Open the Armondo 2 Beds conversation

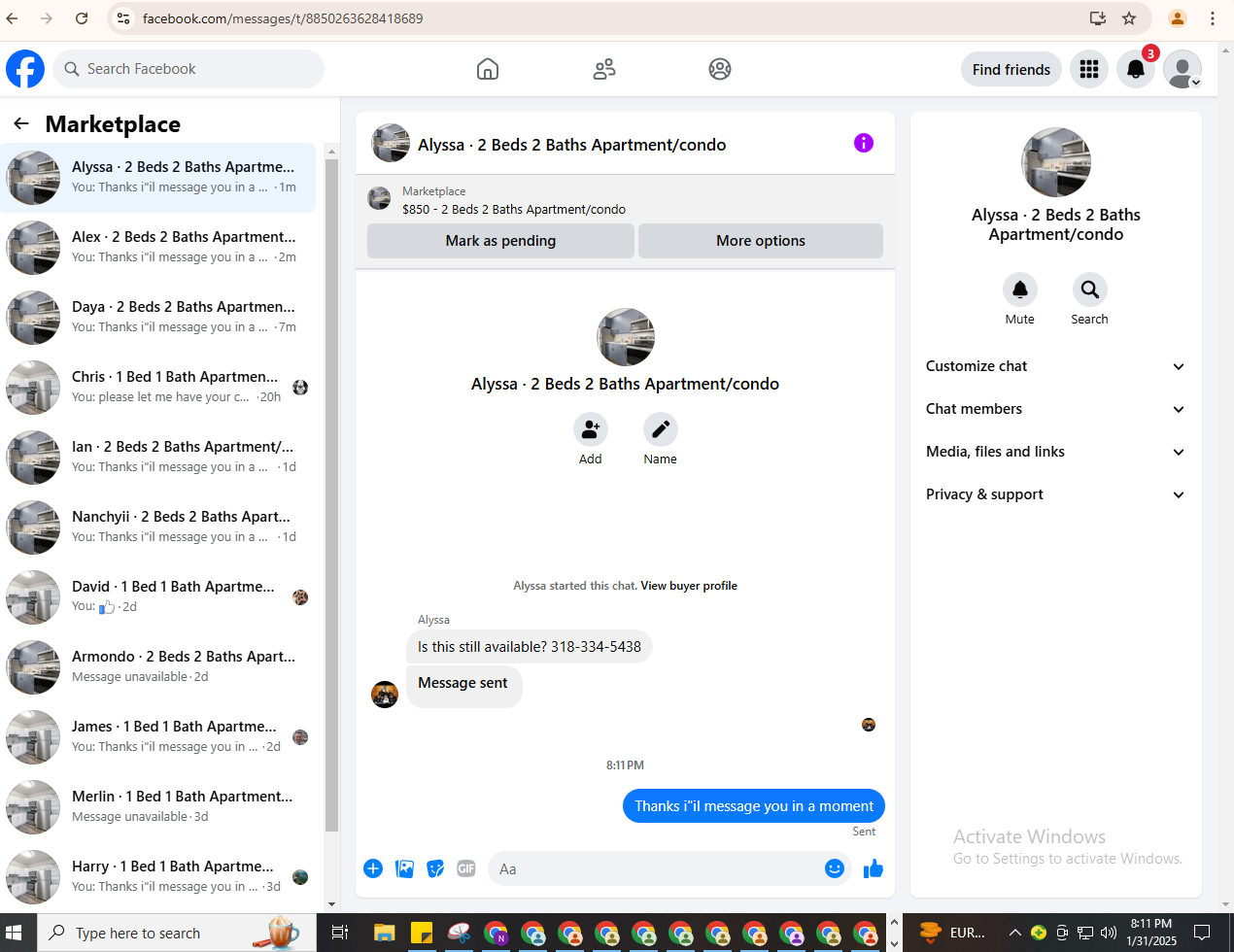(158, 667)
